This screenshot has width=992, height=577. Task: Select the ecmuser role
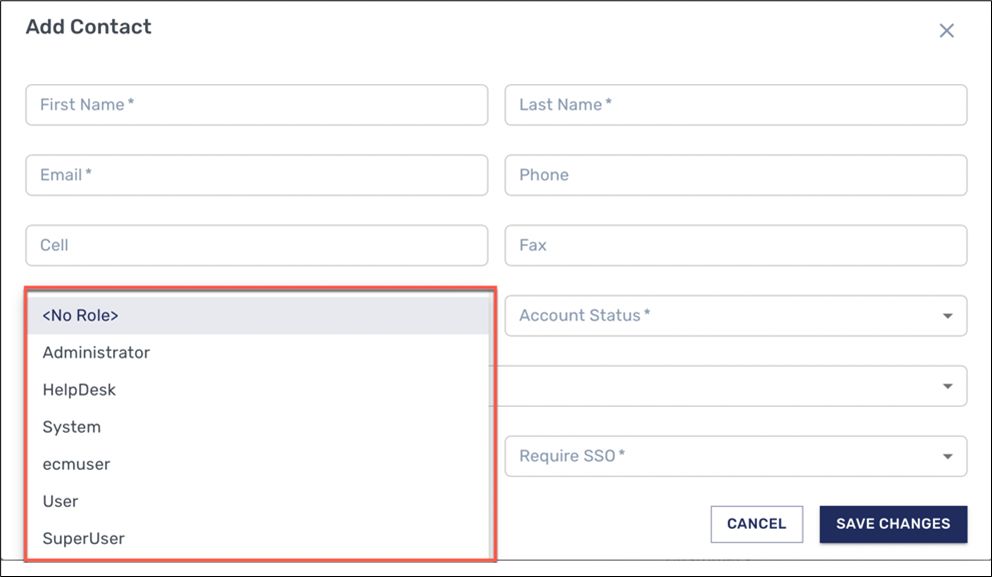74,464
